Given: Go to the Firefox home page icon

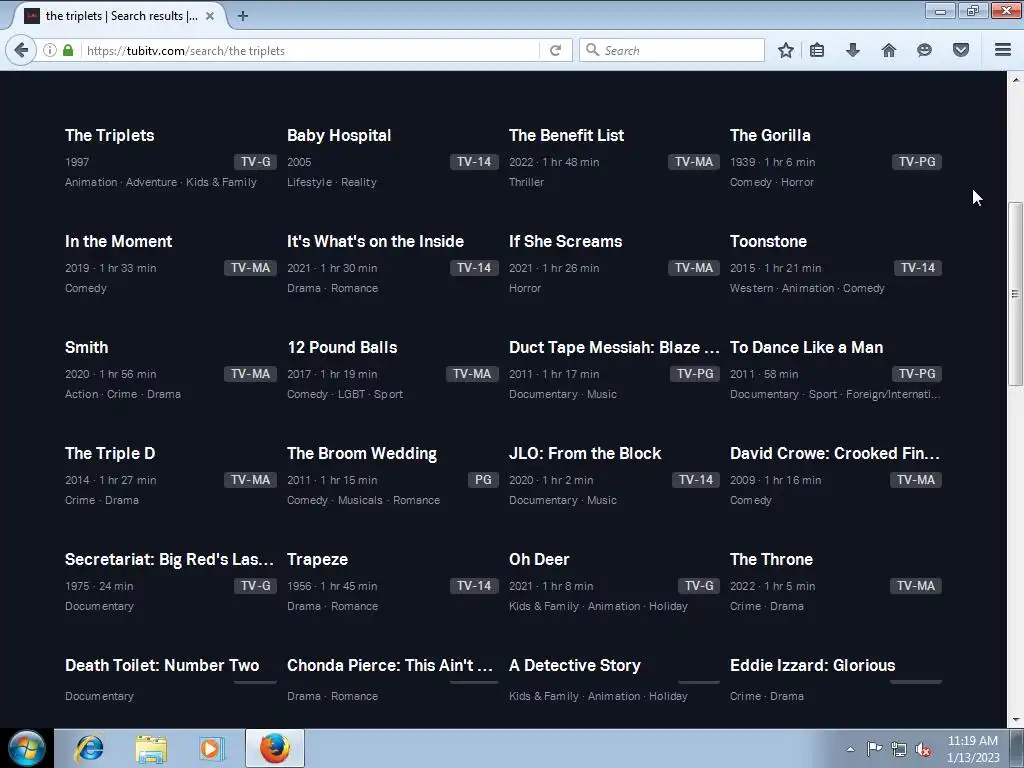Looking at the screenshot, I should (889, 50).
